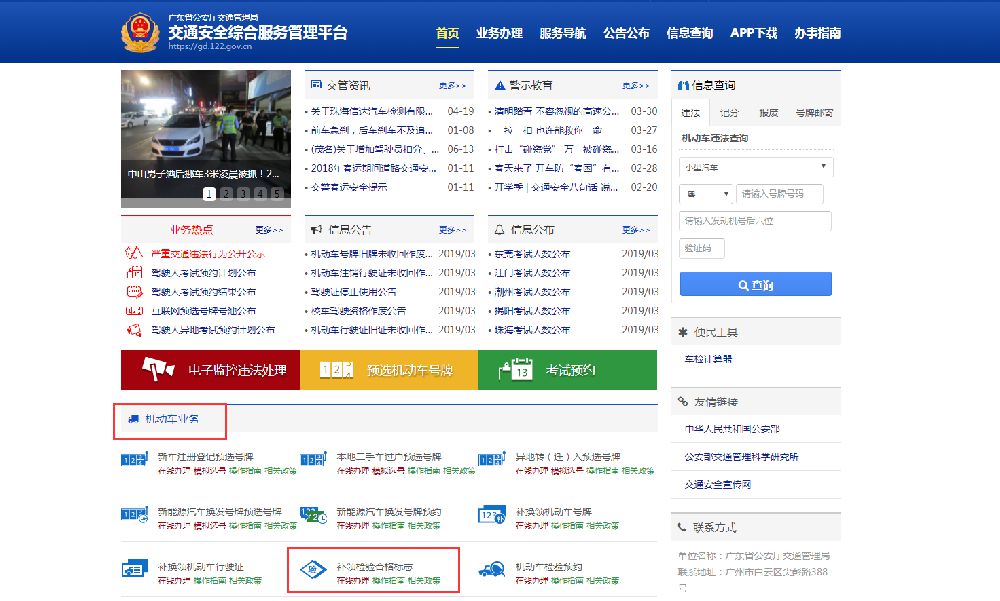Viewport: 1000px width, 601px height.
Task: Open 东莞考试人数公布 link
Action: click(532, 254)
